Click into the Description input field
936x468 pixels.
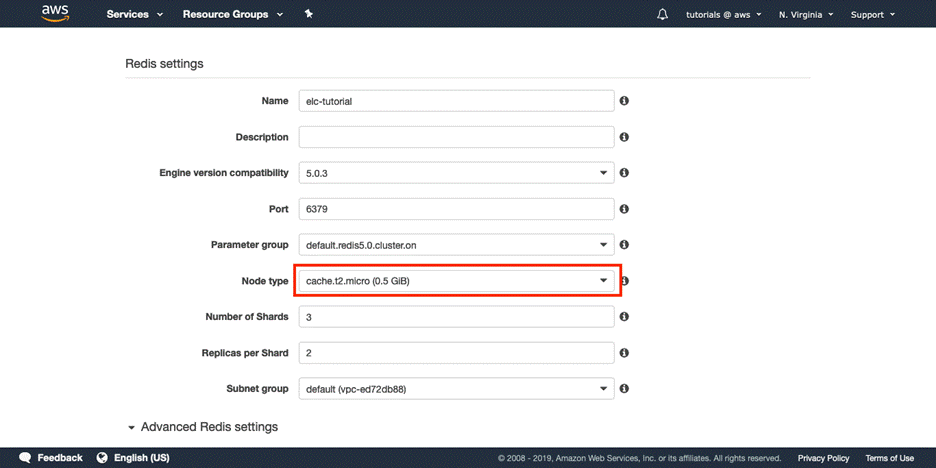(x=456, y=137)
